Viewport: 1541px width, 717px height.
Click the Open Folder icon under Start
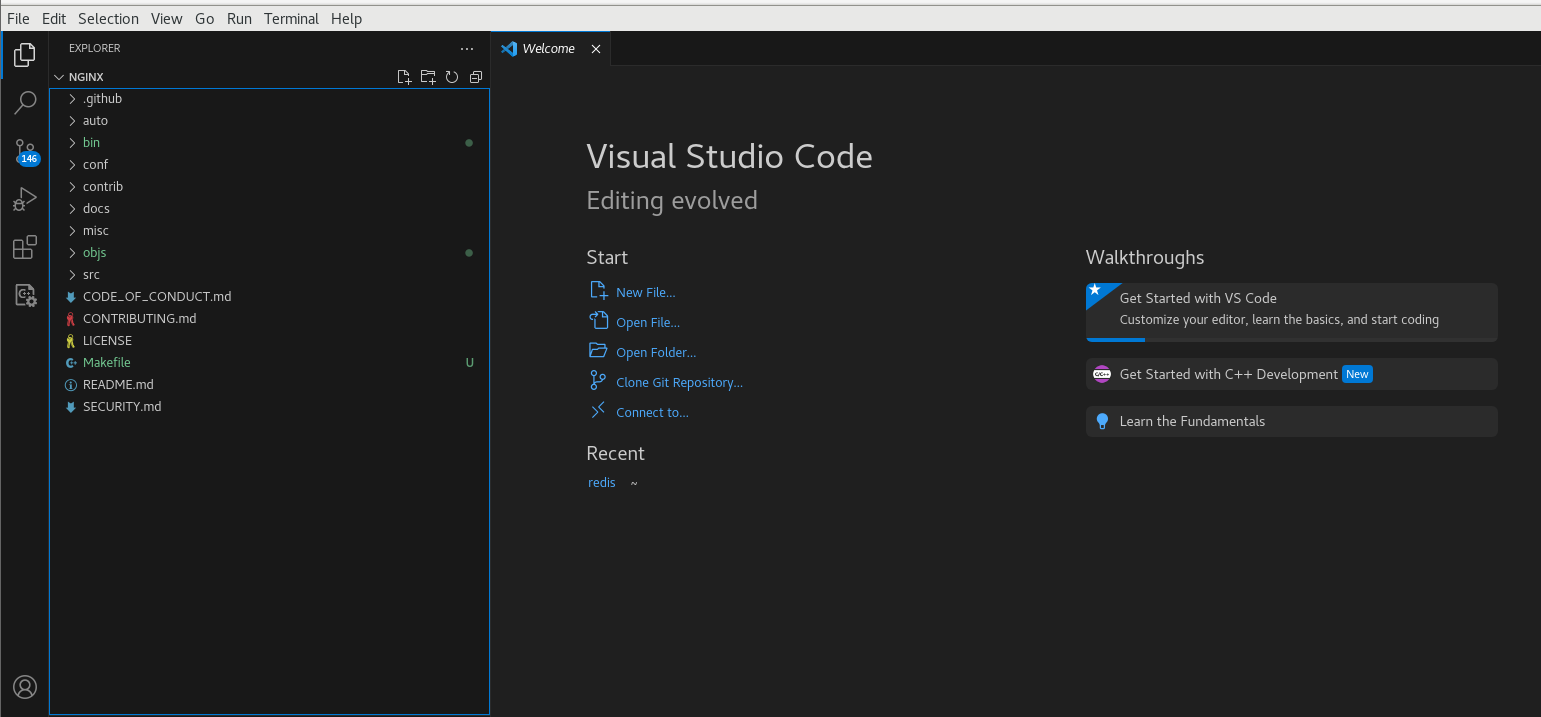click(x=599, y=351)
